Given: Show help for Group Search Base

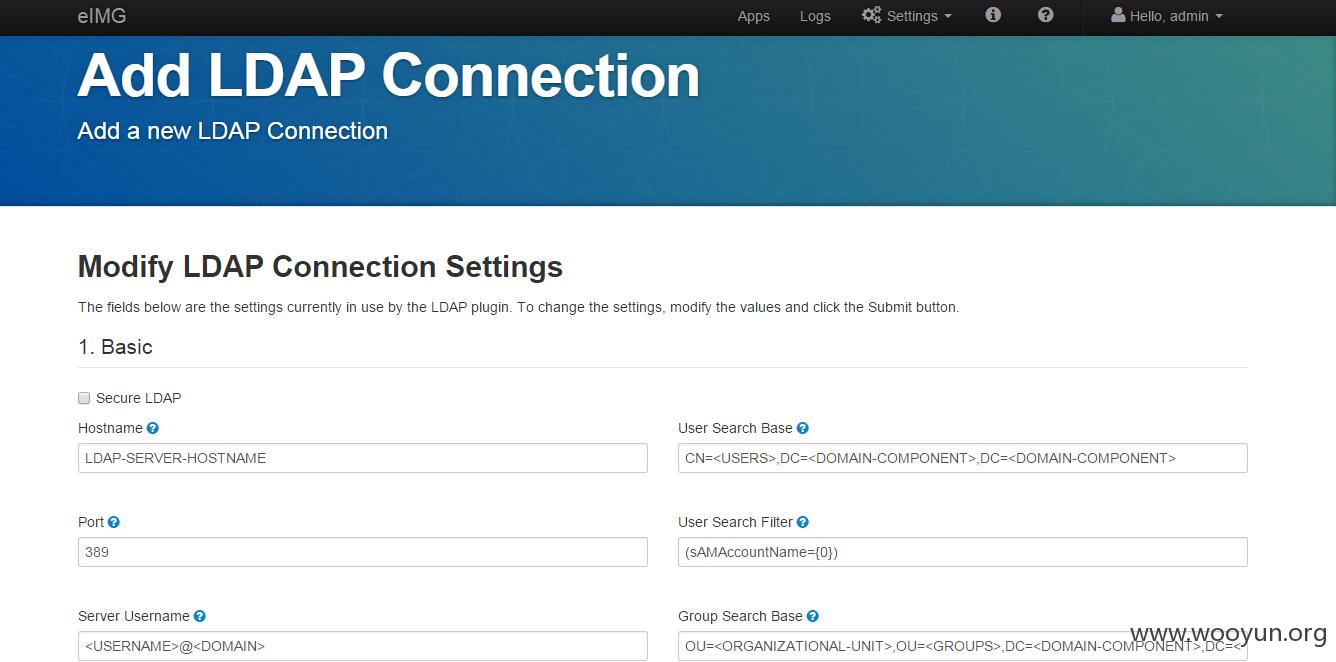Looking at the screenshot, I should (x=813, y=616).
